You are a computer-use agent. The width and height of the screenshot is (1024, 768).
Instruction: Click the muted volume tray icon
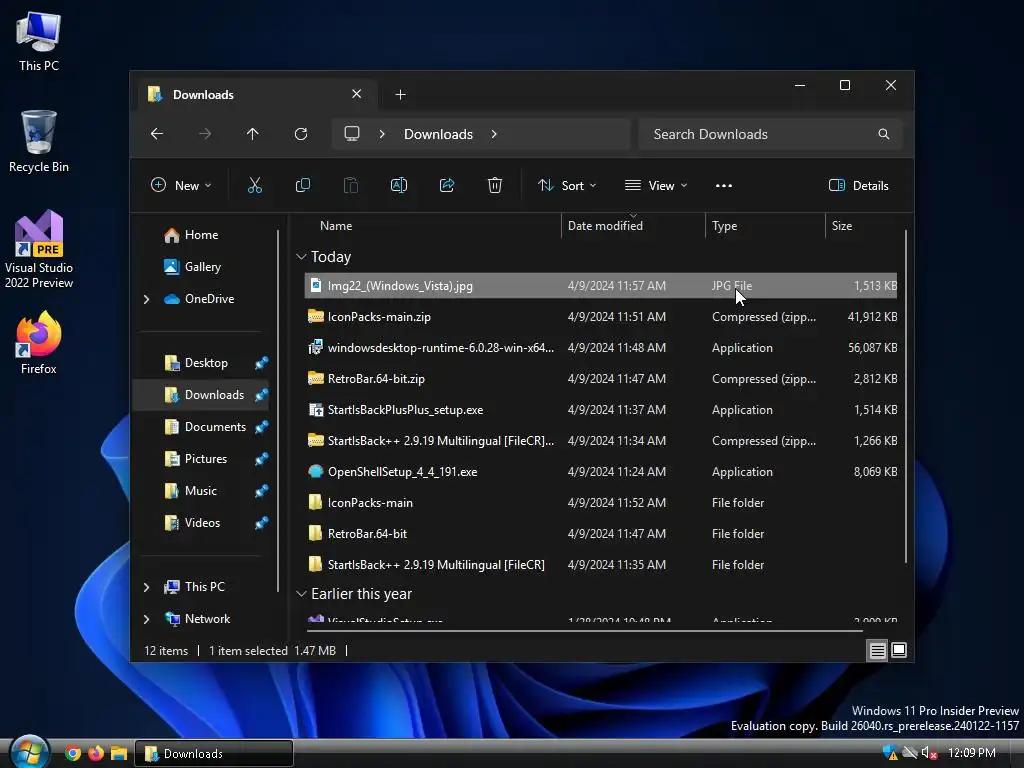(x=930, y=753)
